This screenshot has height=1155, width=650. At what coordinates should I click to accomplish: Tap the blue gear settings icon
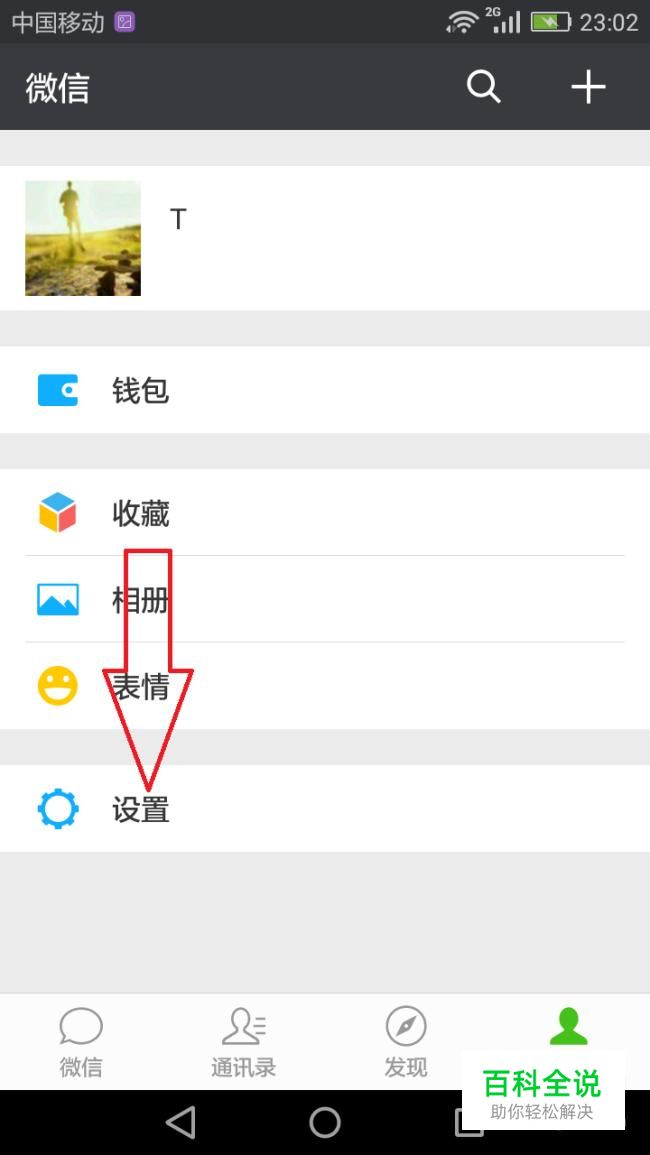(x=58, y=809)
